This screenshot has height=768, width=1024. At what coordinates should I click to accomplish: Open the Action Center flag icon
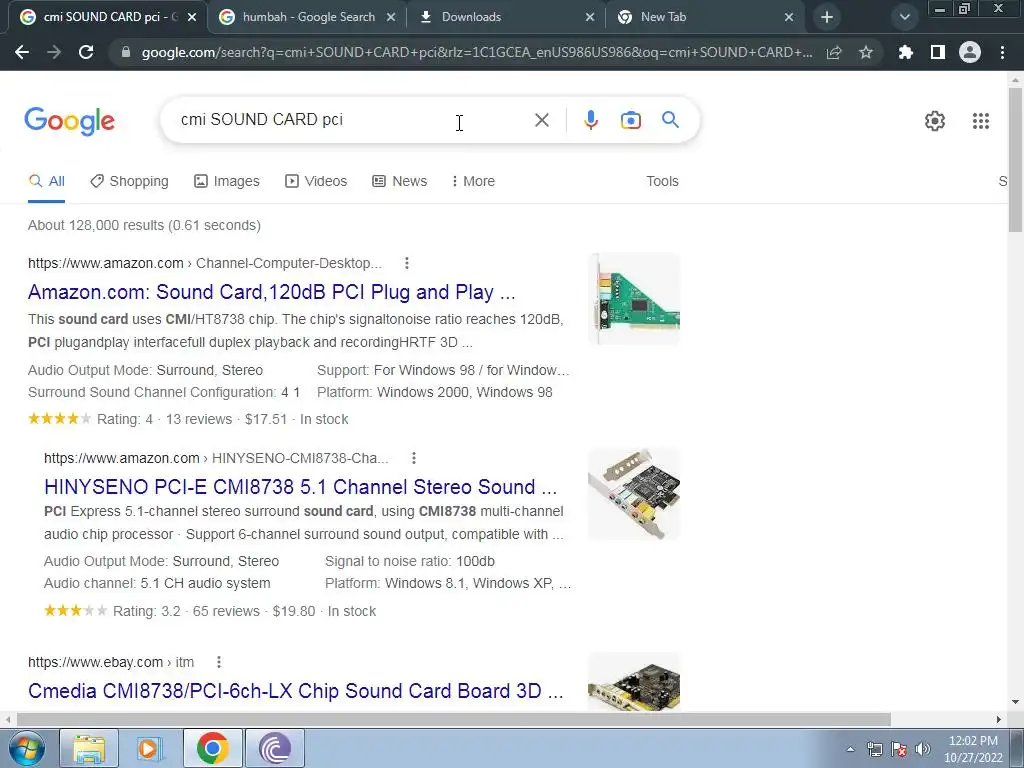coord(899,749)
